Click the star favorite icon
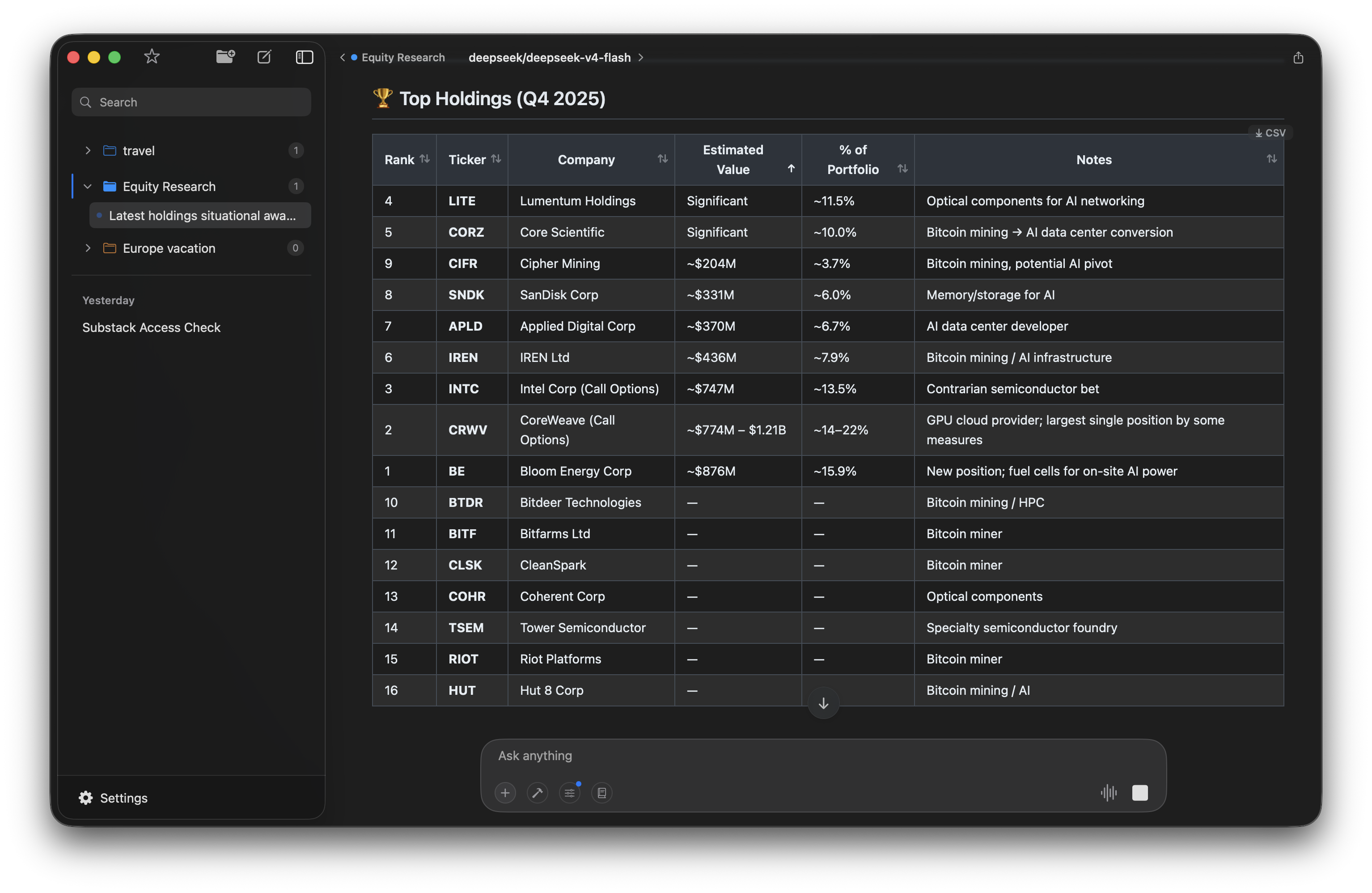This screenshot has height=893, width=1372. (152, 56)
